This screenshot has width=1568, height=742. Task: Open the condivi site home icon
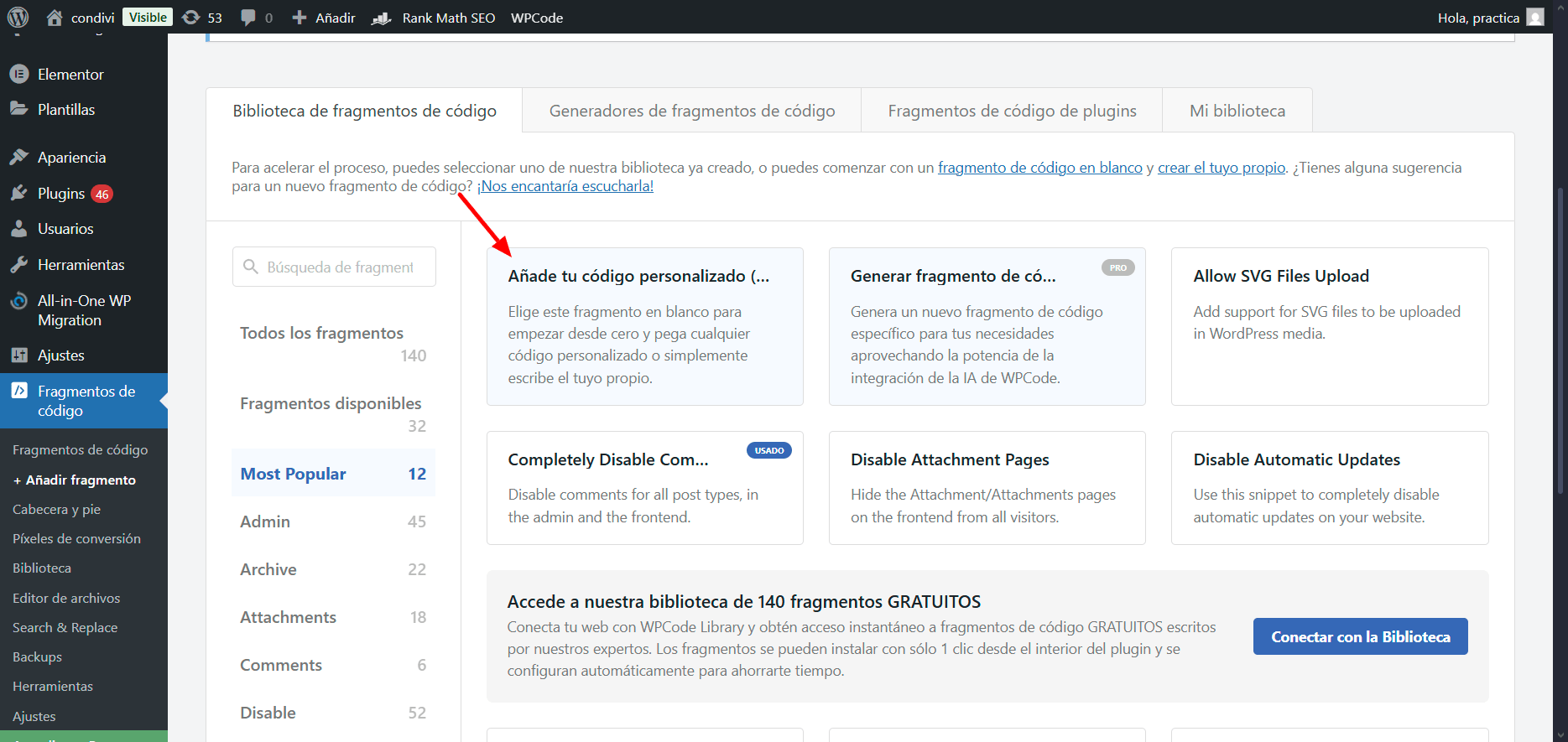(55, 18)
